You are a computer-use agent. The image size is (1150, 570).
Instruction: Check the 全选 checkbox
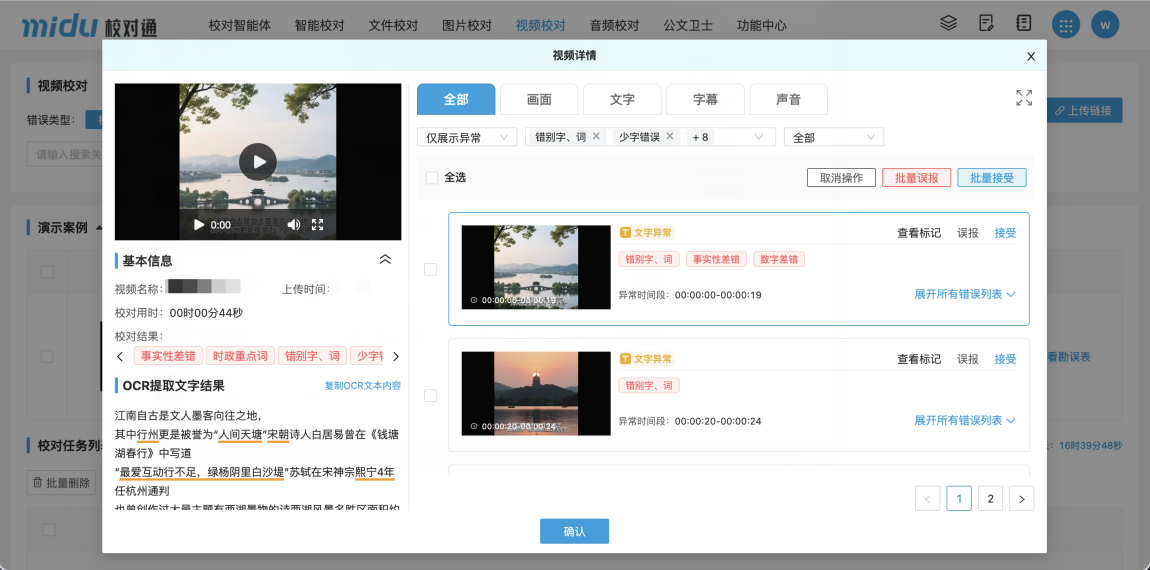point(432,178)
